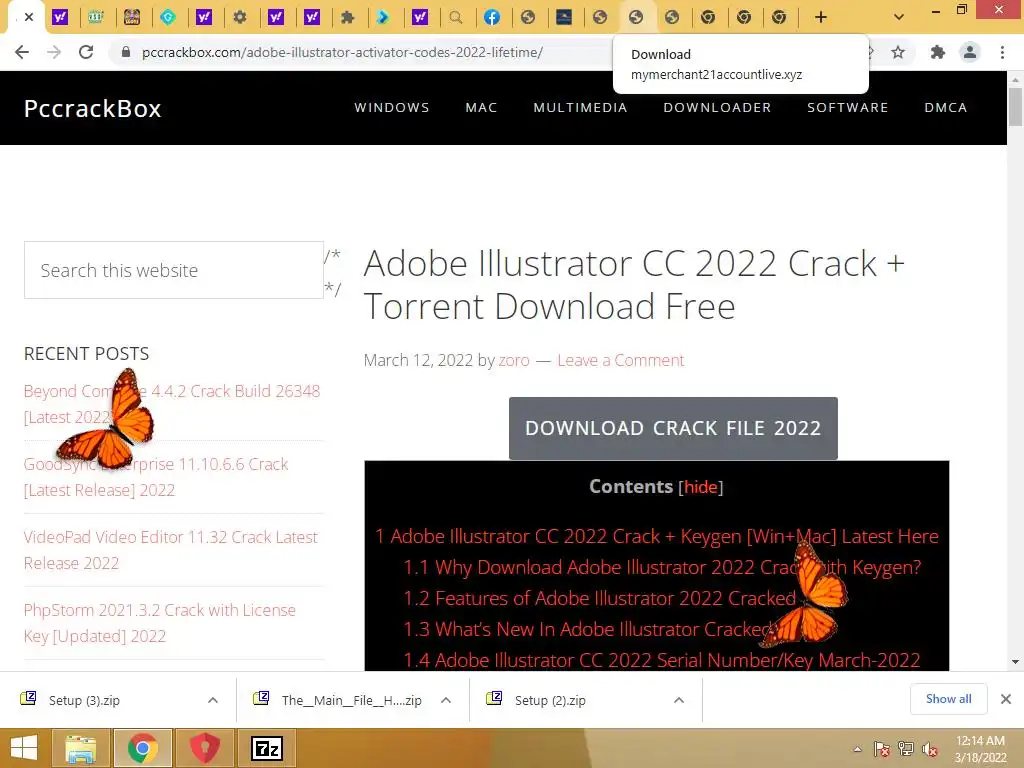Open the Beyond Compare 4.4.2 Crack post
This screenshot has height=768, width=1024.
[172, 404]
